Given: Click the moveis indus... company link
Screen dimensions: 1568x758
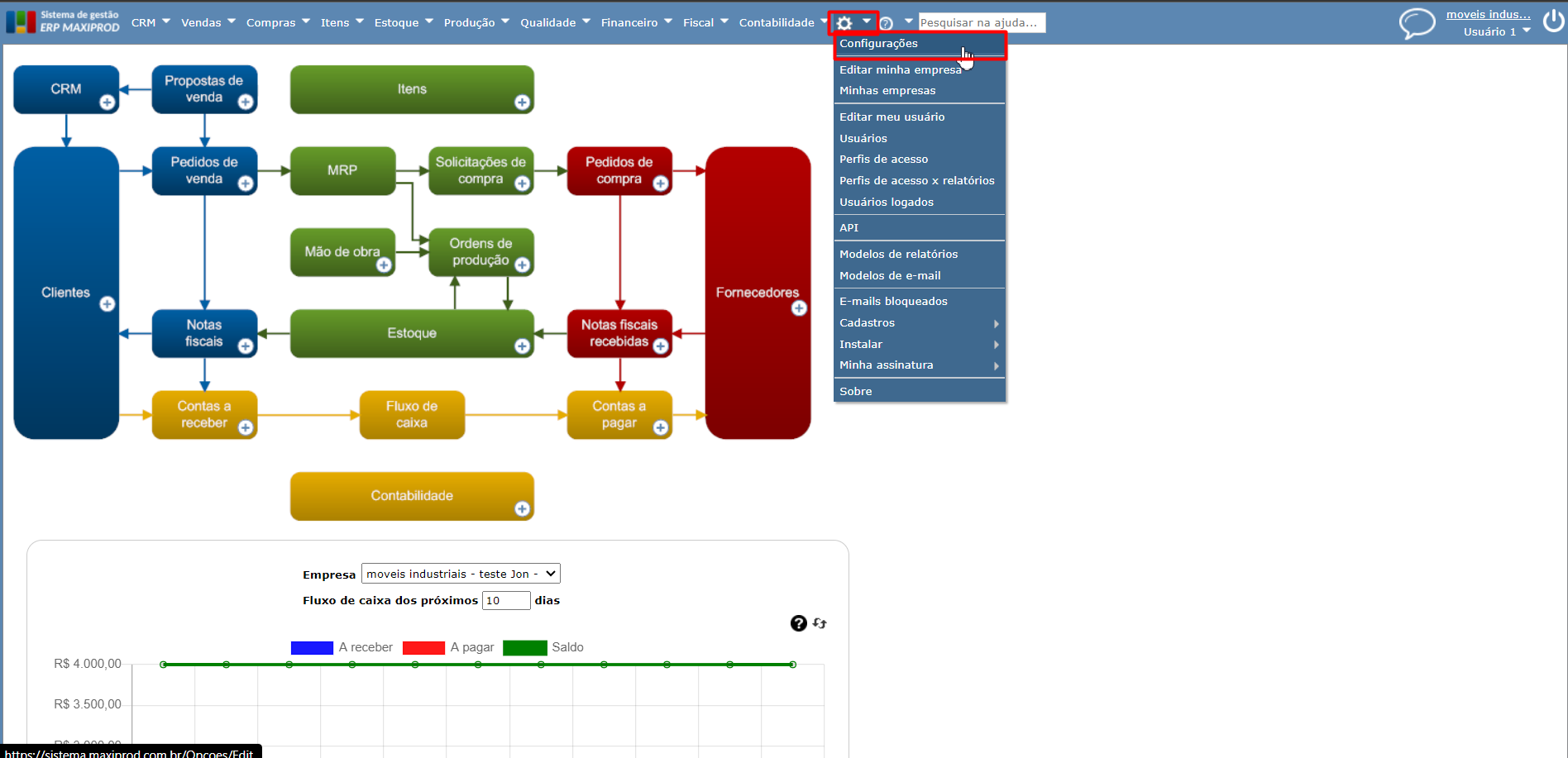Looking at the screenshot, I should click(x=1488, y=14).
